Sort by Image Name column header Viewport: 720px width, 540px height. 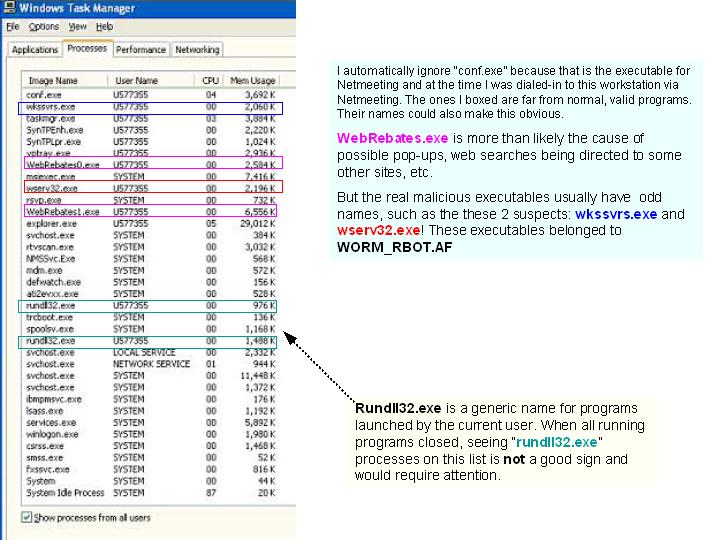coord(64,80)
